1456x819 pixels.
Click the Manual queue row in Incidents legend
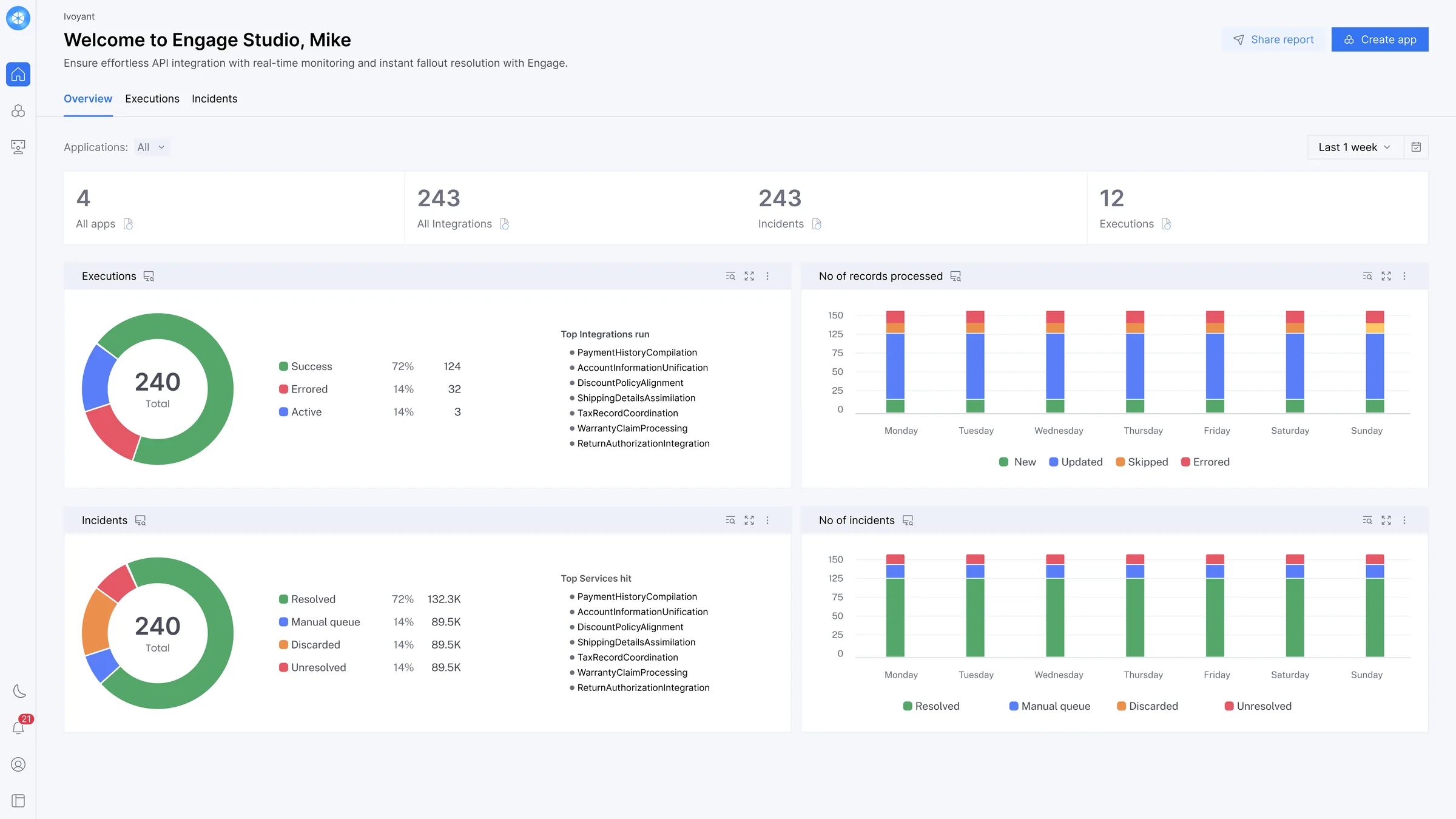click(369, 622)
